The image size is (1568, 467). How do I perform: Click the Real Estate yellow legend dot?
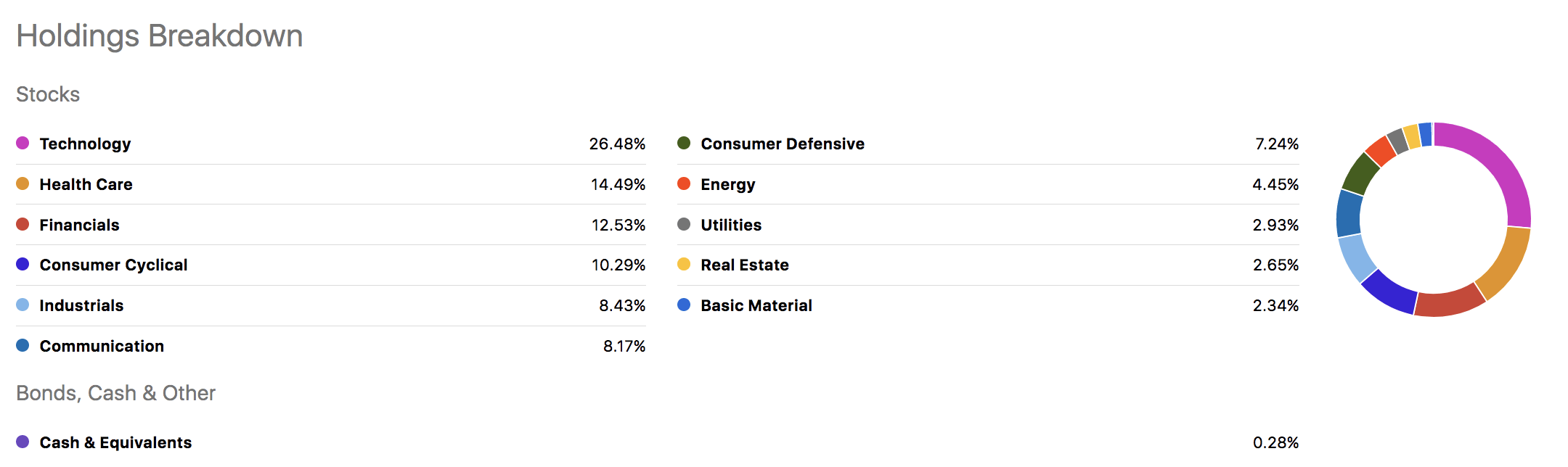(x=684, y=264)
